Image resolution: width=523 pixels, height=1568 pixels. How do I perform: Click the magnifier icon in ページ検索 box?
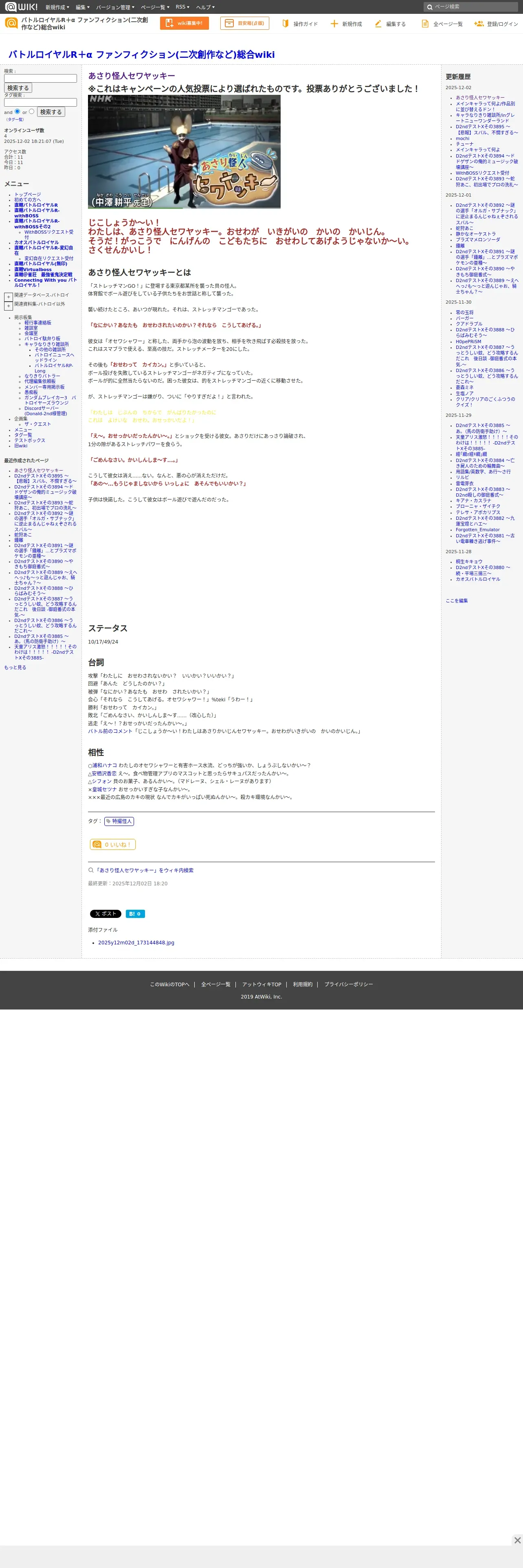430,7
